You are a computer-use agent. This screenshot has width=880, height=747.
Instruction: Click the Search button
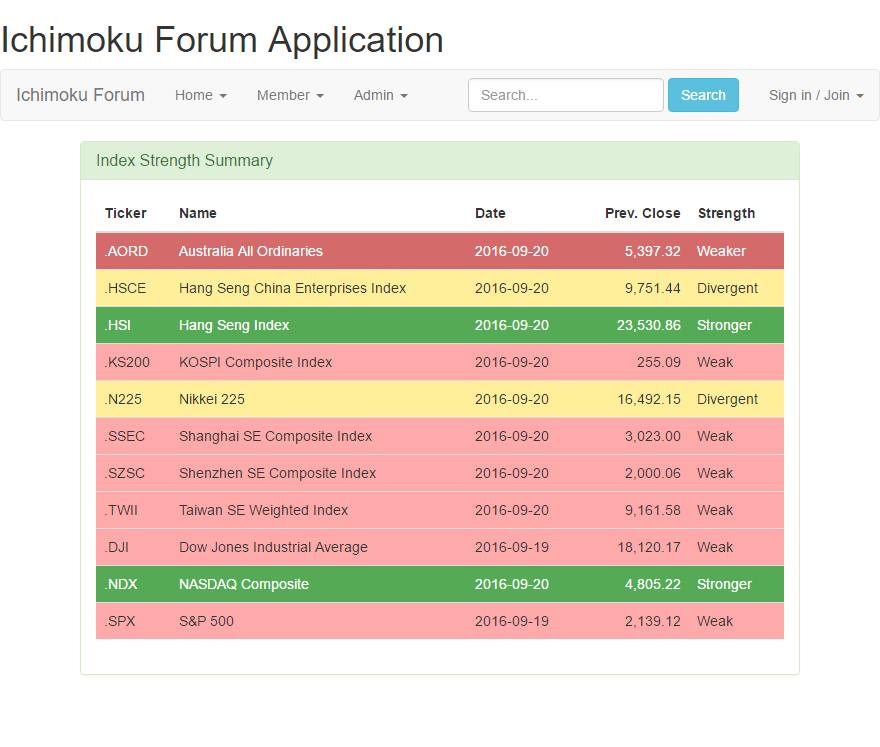703,95
